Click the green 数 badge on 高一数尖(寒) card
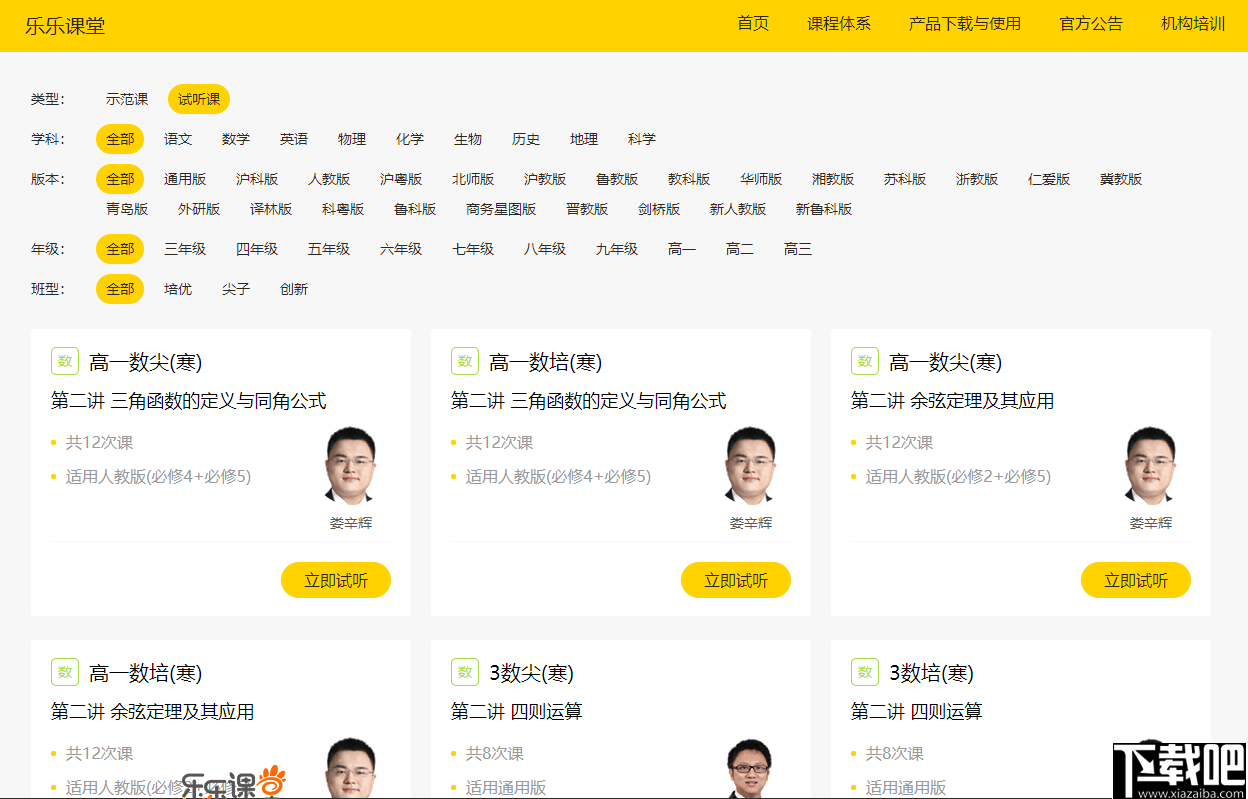 click(64, 361)
